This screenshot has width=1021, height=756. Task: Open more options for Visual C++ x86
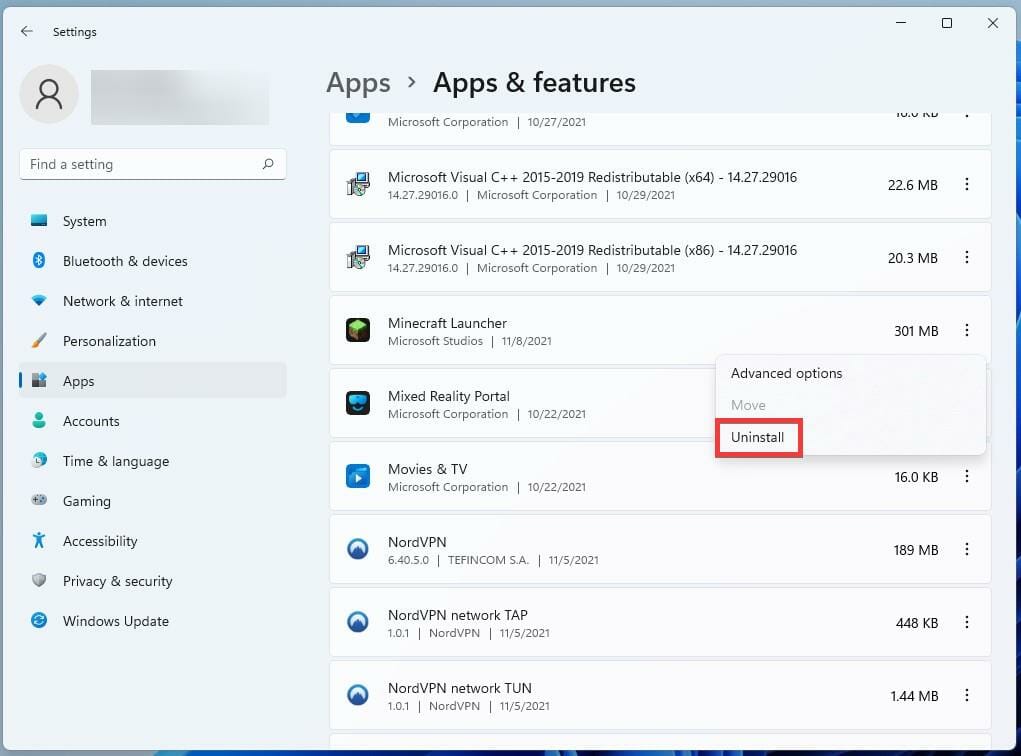click(x=966, y=257)
